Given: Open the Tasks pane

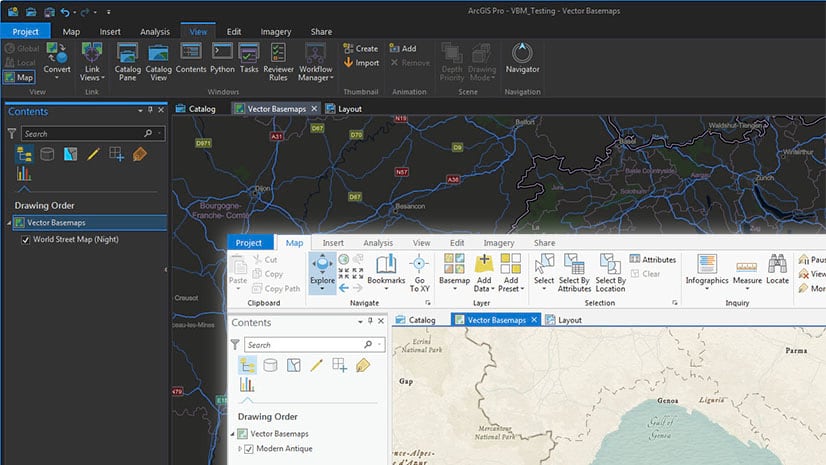Looking at the screenshot, I should point(249,58).
